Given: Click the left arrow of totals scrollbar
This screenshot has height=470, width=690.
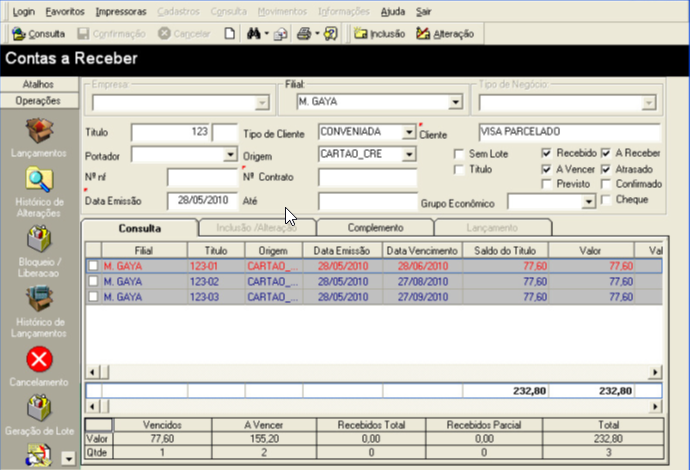Looking at the screenshot, I should pos(92,406).
